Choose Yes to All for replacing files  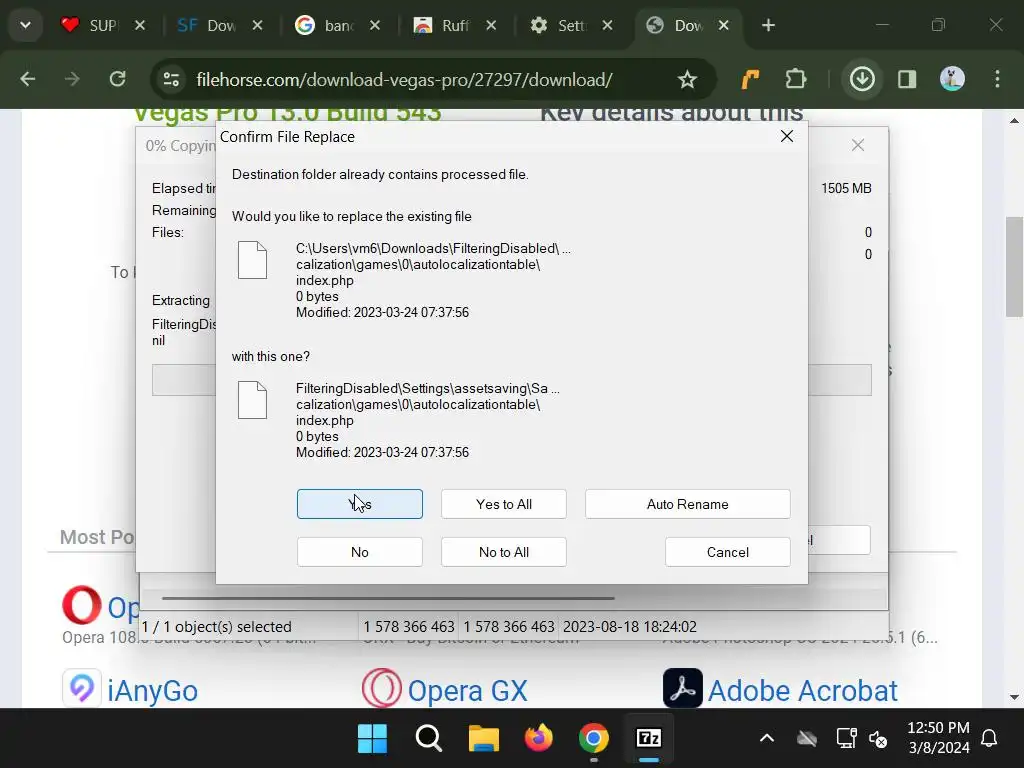(x=504, y=504)
